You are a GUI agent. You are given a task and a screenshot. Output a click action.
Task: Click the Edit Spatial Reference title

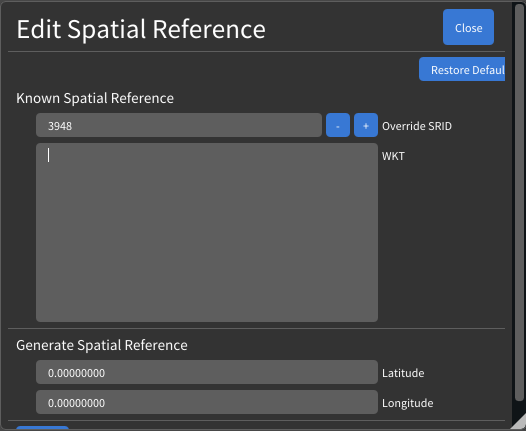141,29
